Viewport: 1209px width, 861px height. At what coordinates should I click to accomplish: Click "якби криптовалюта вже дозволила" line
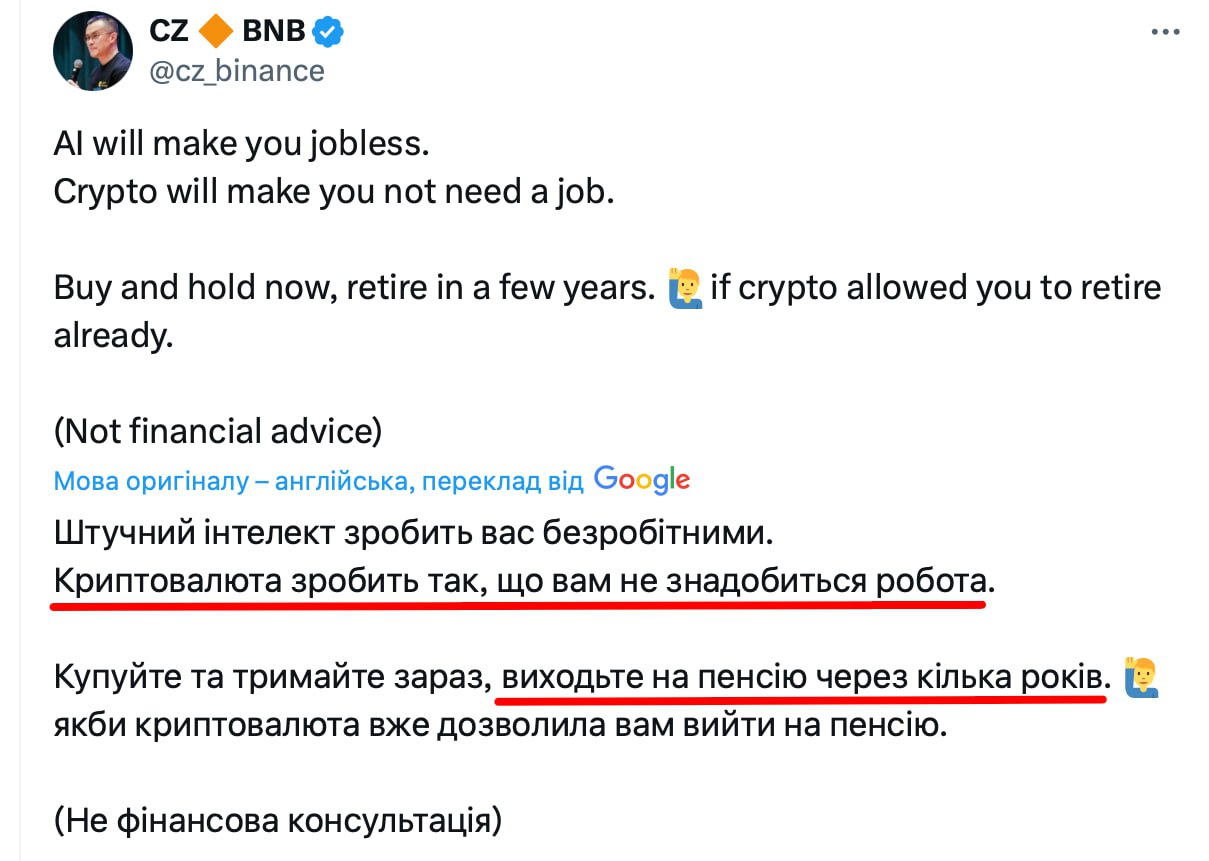click(x=499, y=724)
